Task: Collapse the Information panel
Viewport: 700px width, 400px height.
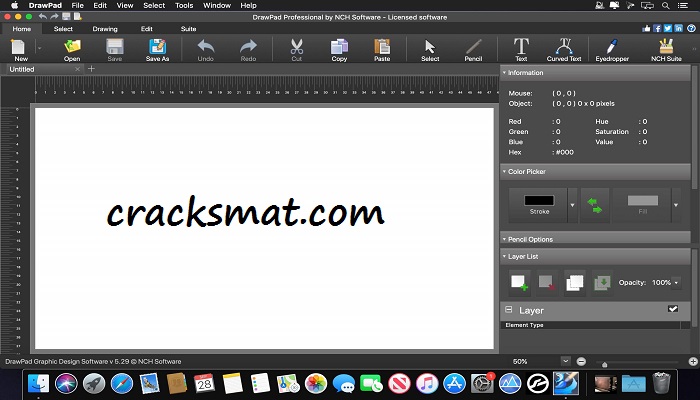Action: 504,72
